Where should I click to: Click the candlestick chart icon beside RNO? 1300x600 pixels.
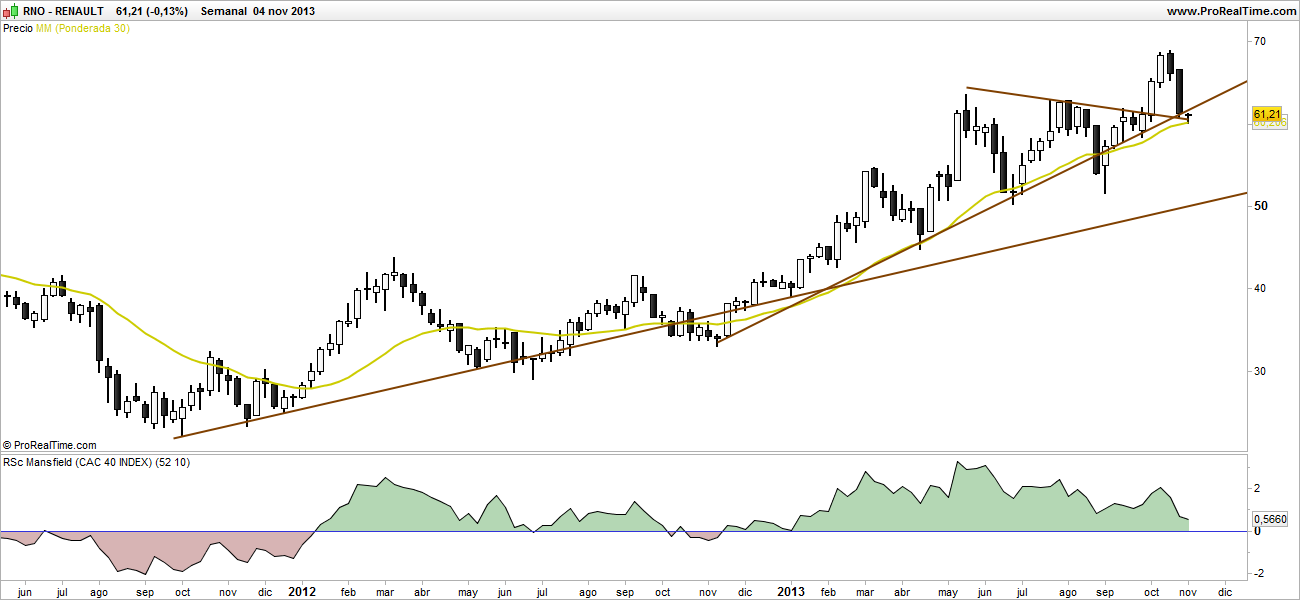coord(11,11)
